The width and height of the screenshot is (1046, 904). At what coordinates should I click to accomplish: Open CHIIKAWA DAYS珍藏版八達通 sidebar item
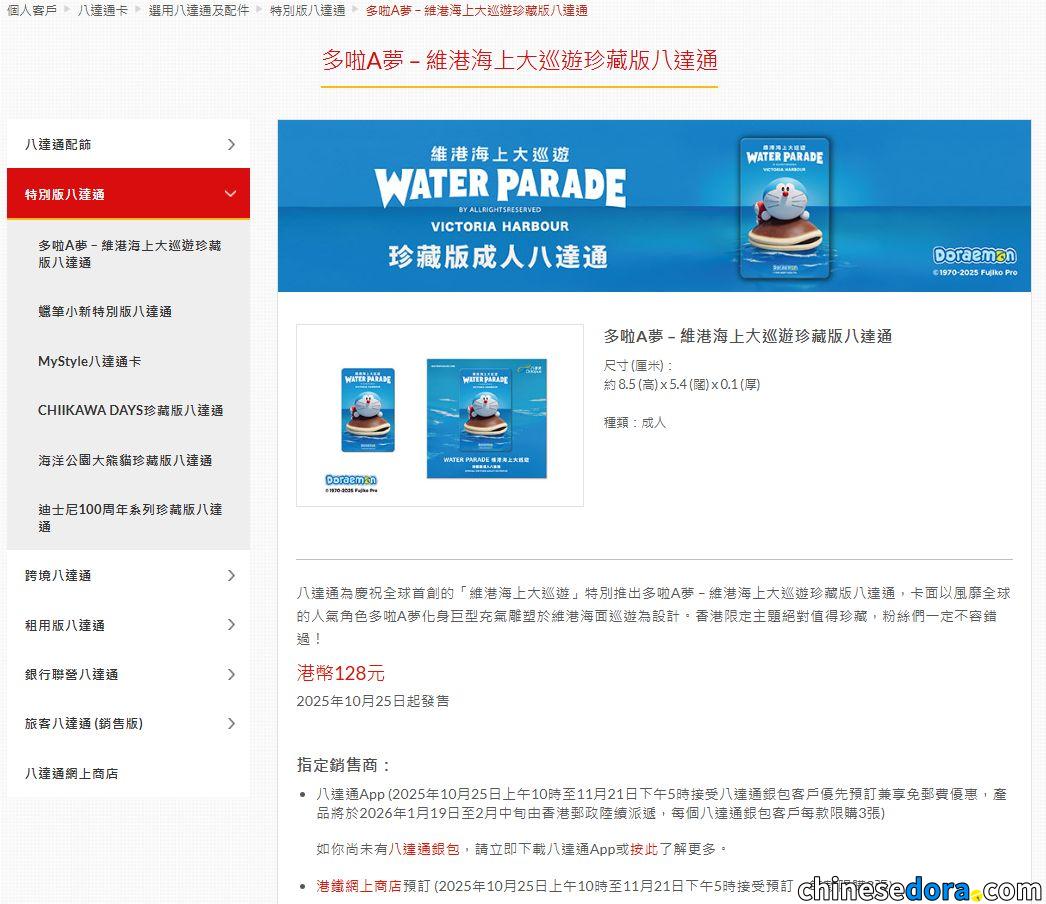(x=130, y=411)
